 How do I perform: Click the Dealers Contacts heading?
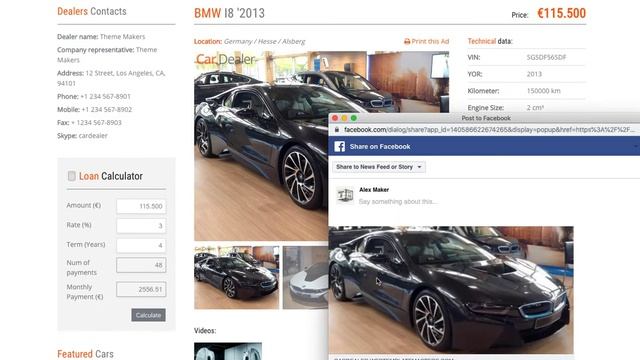[x=92, y=11]
